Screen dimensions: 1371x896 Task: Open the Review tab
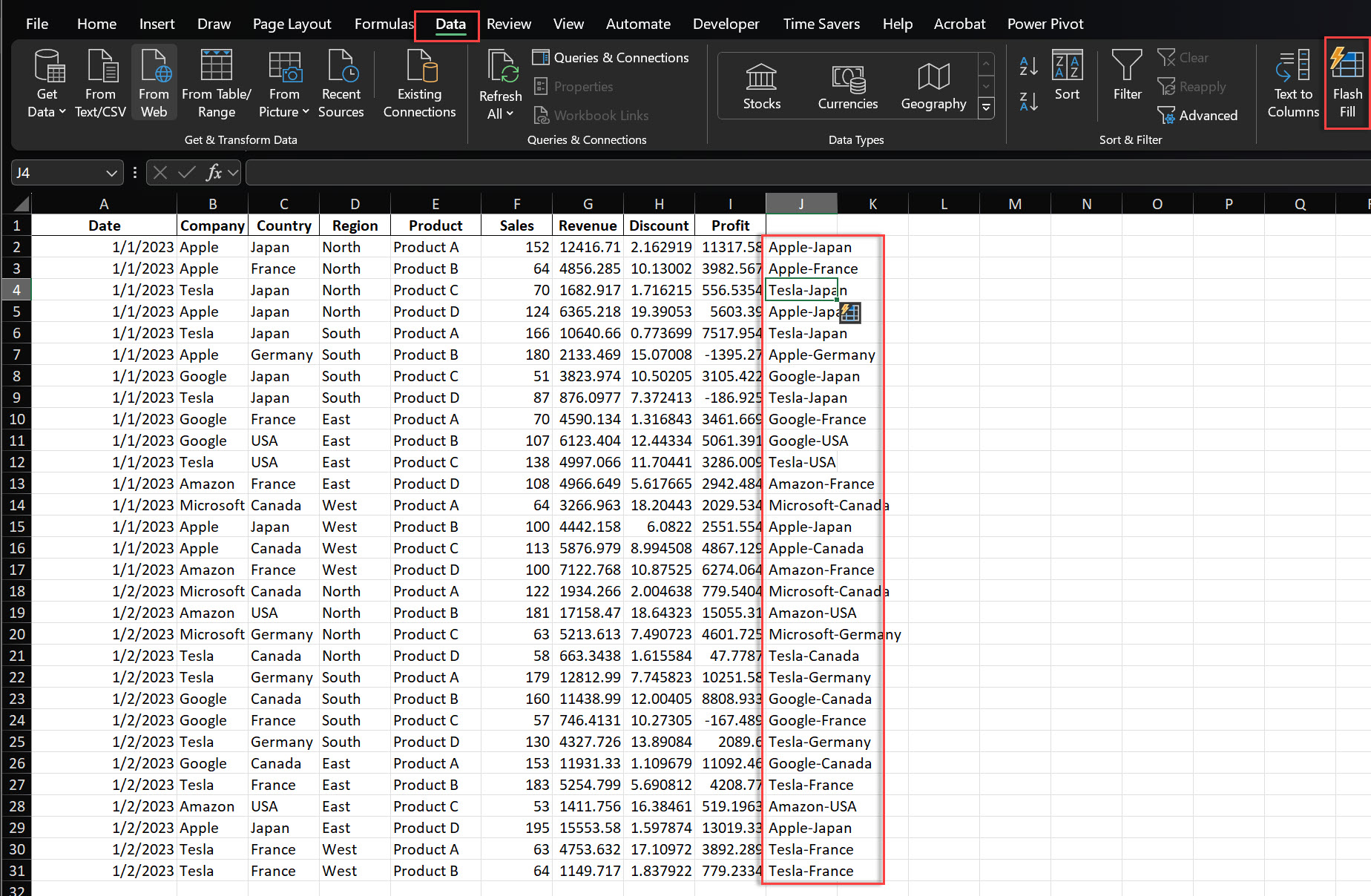[509, 24]
